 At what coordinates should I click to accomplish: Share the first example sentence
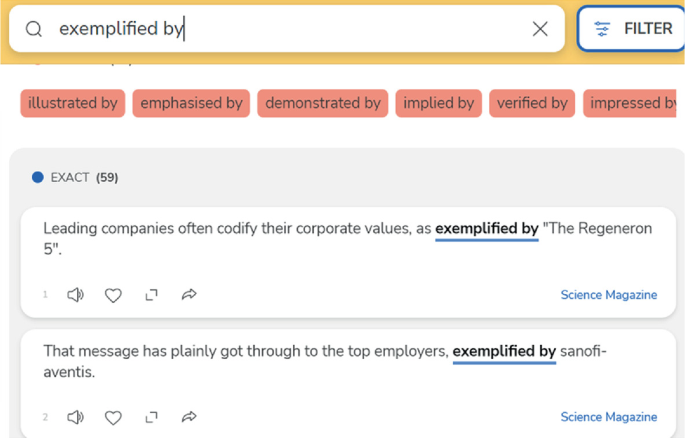(x=189, y=295)
